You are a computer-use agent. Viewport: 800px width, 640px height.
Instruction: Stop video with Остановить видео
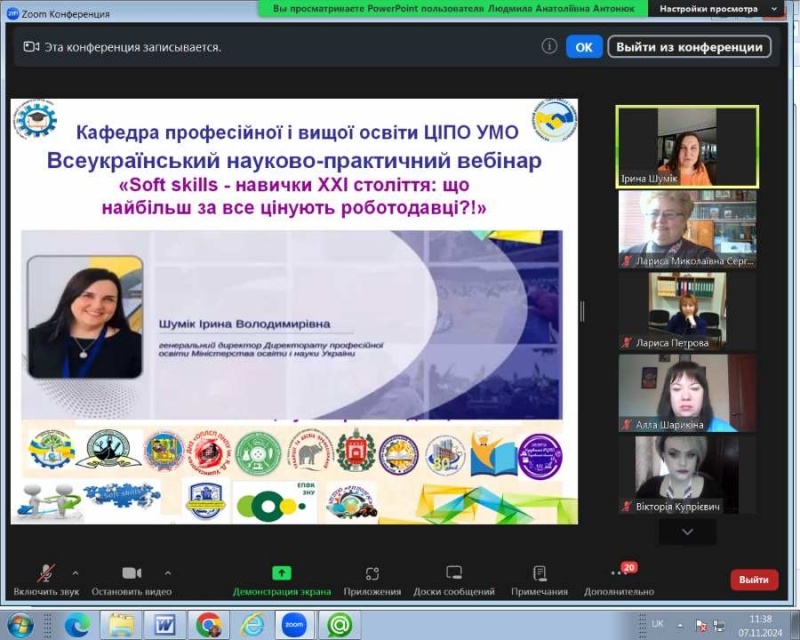pyautogui.click(x=131, y=573)
